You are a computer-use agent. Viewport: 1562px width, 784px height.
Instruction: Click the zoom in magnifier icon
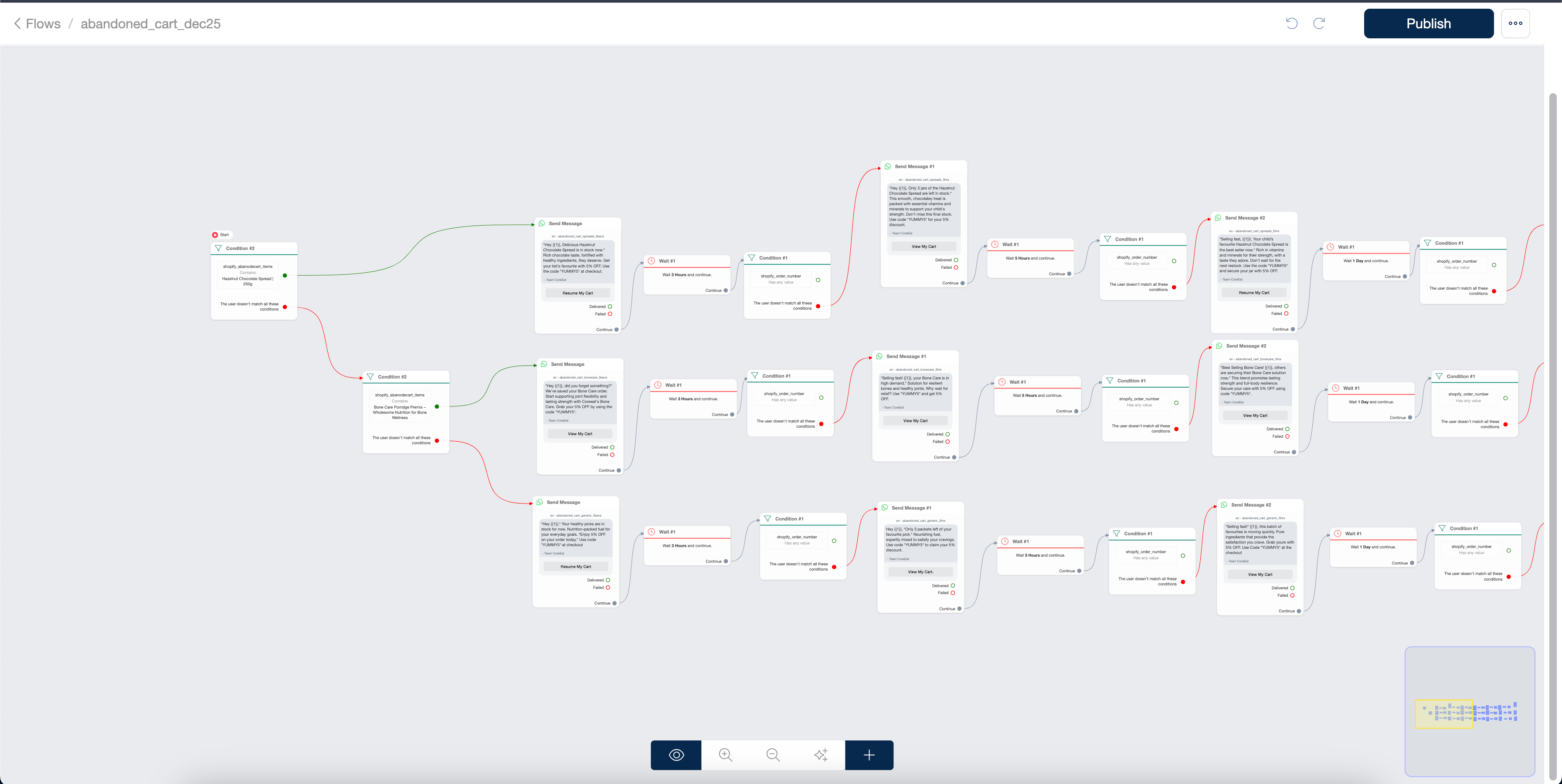(x=725, y=755)
